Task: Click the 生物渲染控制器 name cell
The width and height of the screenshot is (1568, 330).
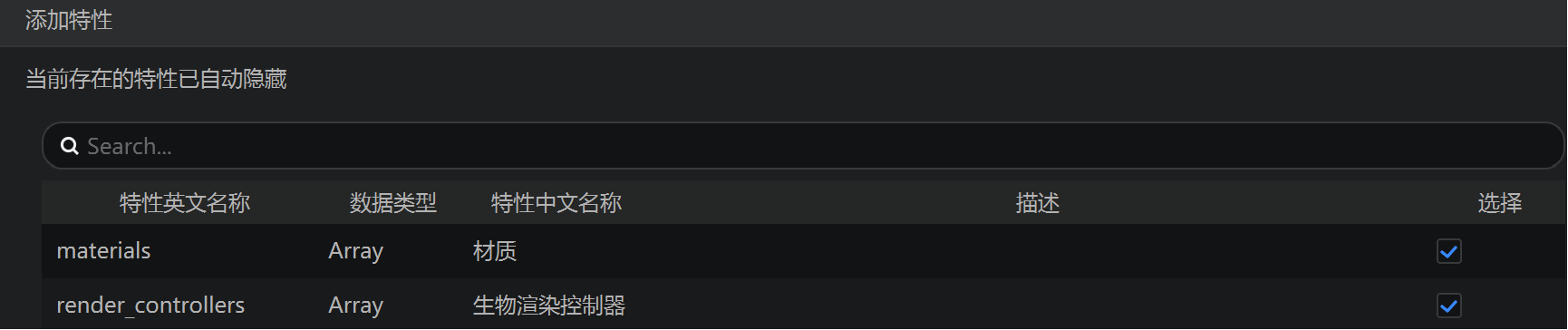Action: click(x=549, y=306)
